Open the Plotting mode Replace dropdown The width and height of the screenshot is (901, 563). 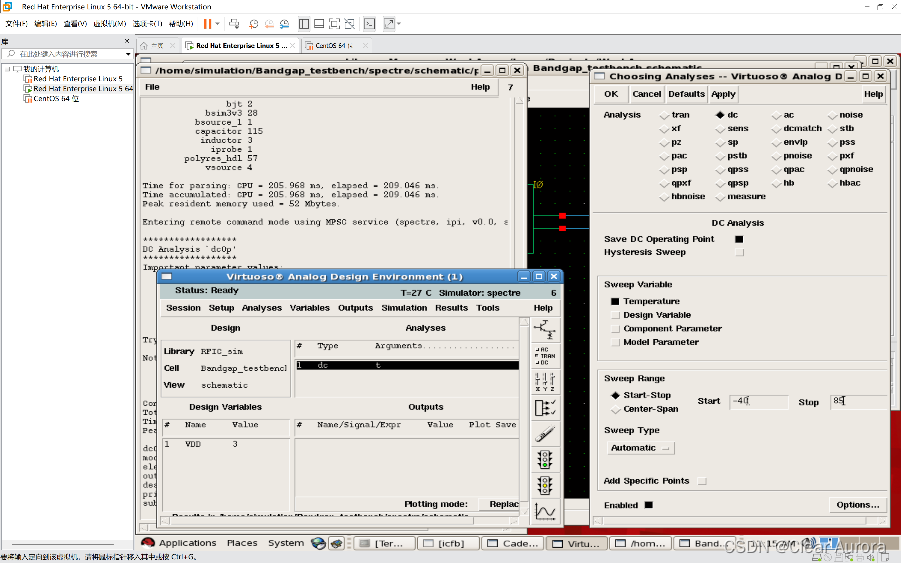click(499, 504)
